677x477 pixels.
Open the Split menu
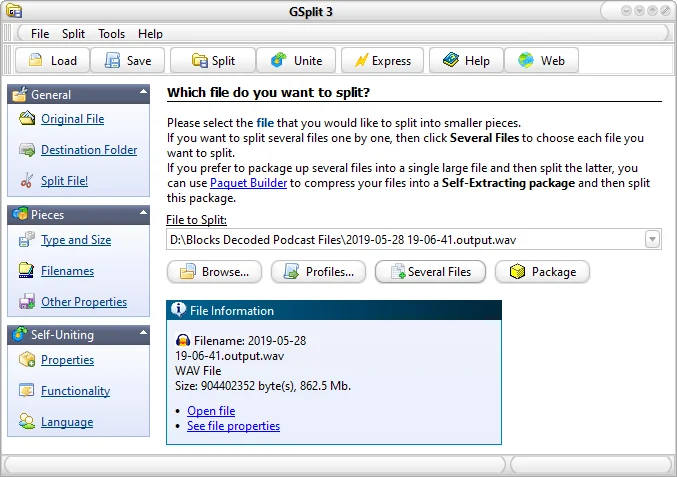click(x=73, y=34)
